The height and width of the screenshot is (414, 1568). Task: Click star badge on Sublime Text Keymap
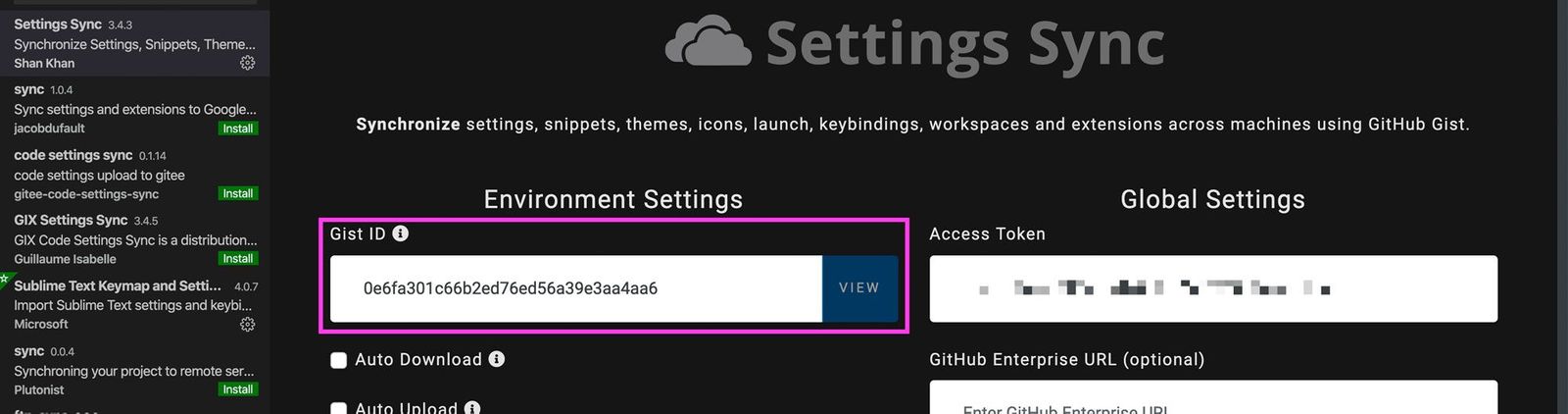(4, 280)
